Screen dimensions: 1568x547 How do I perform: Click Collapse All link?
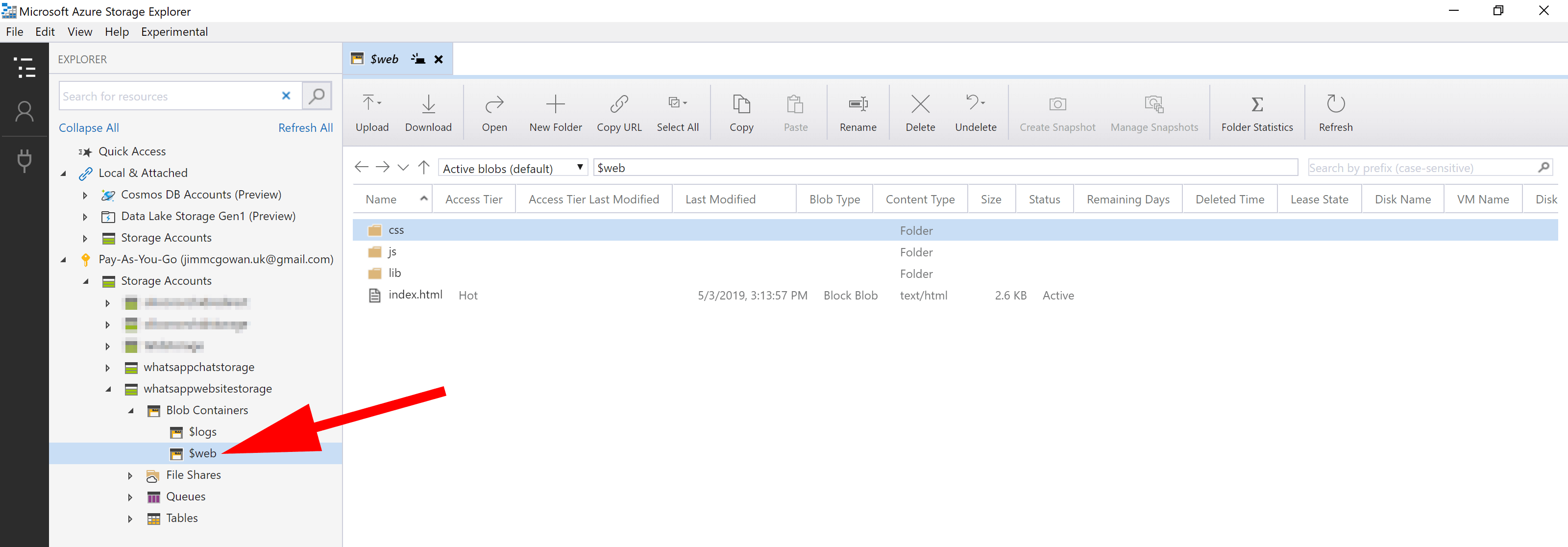pos(89,128)
